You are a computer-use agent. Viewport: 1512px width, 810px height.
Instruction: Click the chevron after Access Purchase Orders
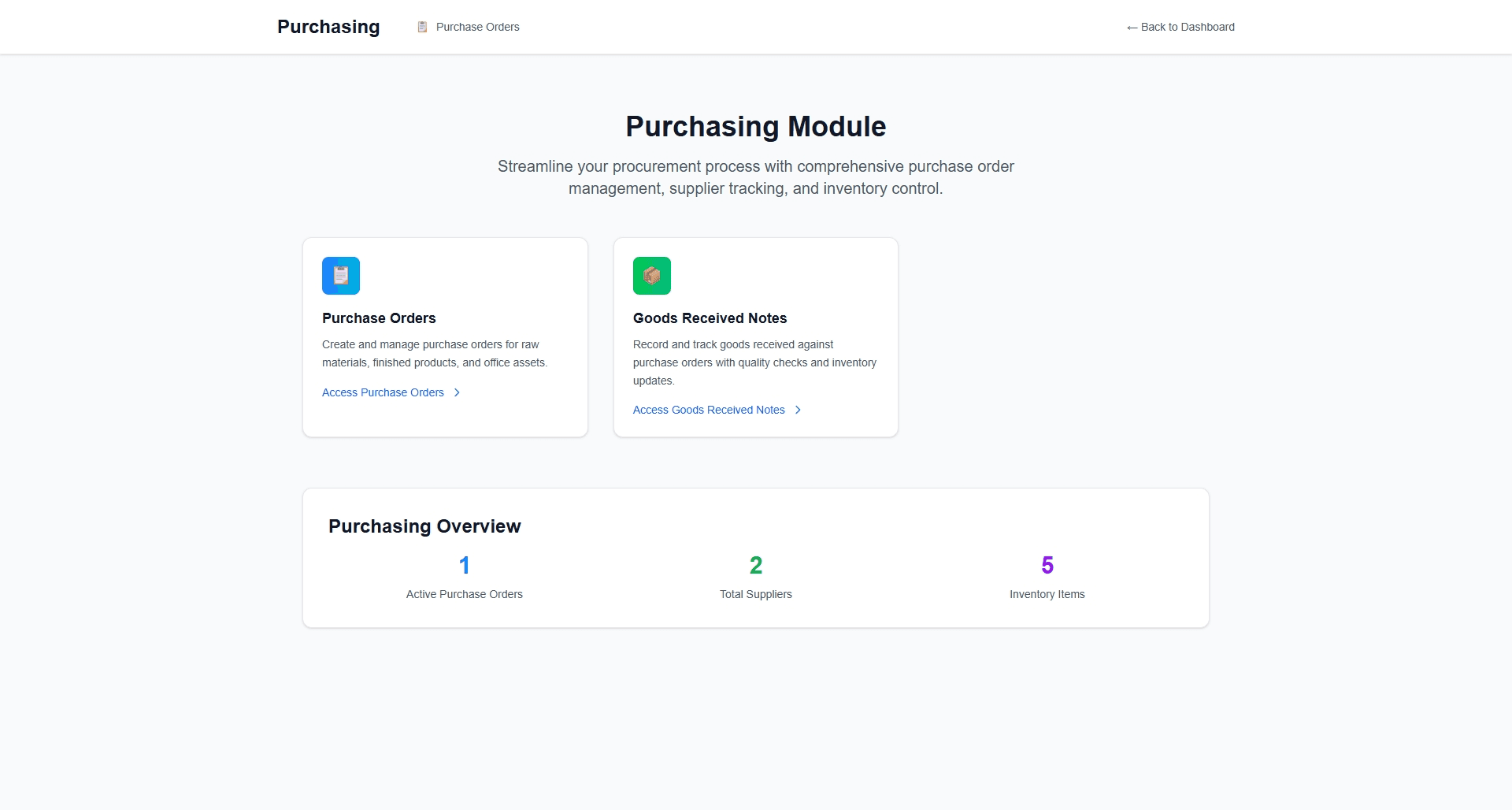coord(457,392)
